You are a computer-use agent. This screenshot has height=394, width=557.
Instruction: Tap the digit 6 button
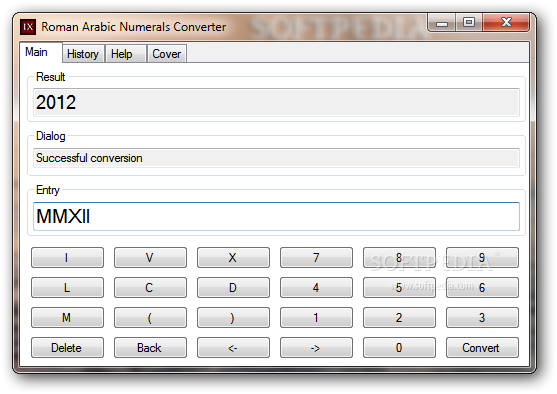482,287
